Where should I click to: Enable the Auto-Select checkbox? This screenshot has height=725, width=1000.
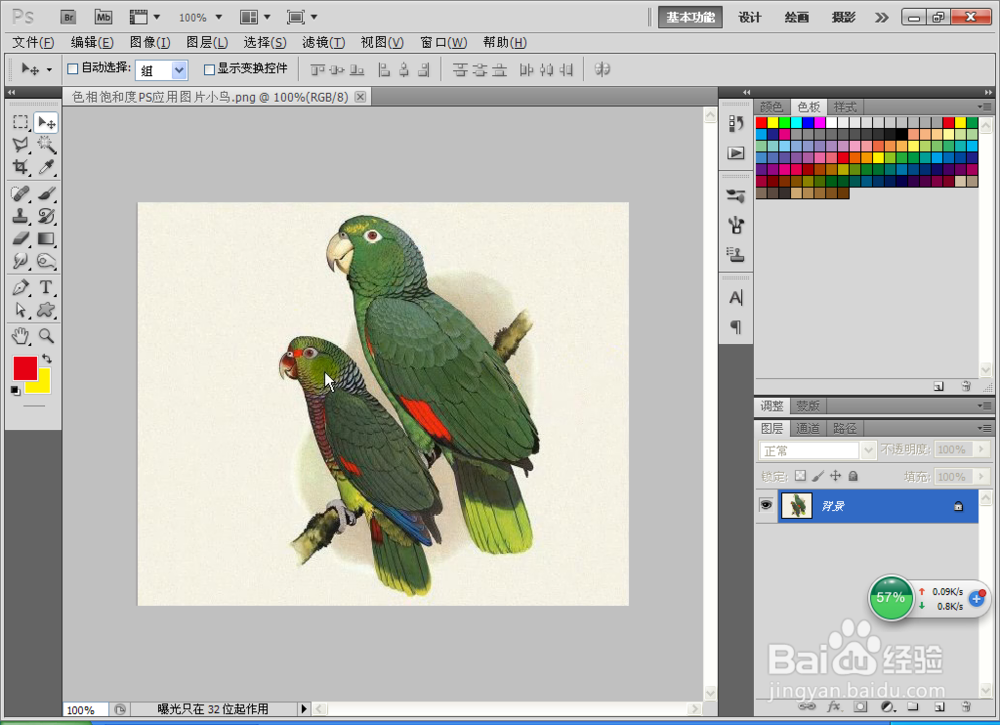coord(73,69)
